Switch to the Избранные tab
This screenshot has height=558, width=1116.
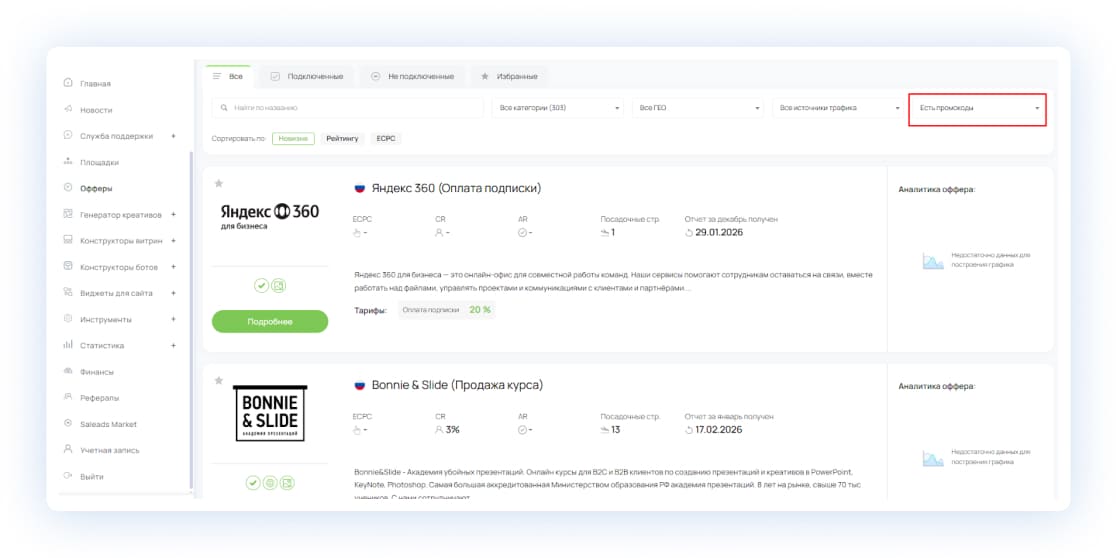tap(508, 76)
